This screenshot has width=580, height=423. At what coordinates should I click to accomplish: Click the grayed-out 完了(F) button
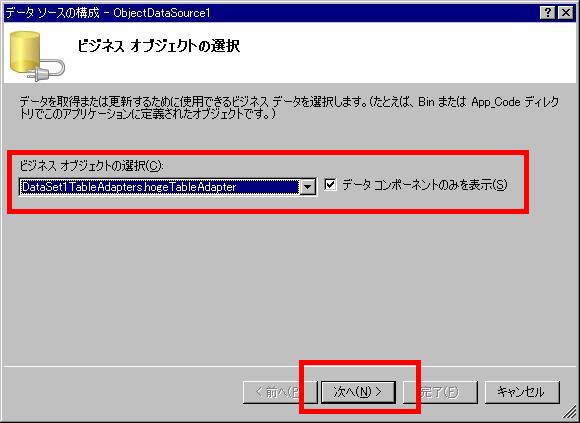click(x=440, y=392)
